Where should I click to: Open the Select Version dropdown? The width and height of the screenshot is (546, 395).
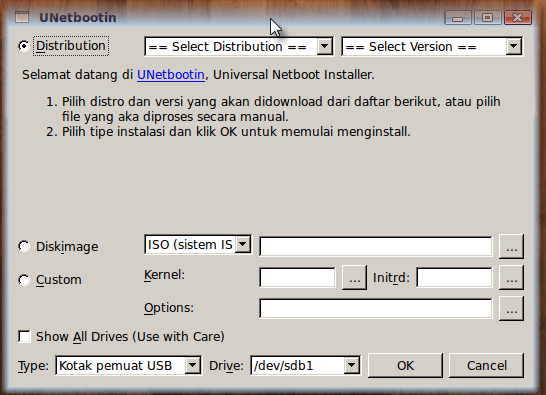[432, 46]
